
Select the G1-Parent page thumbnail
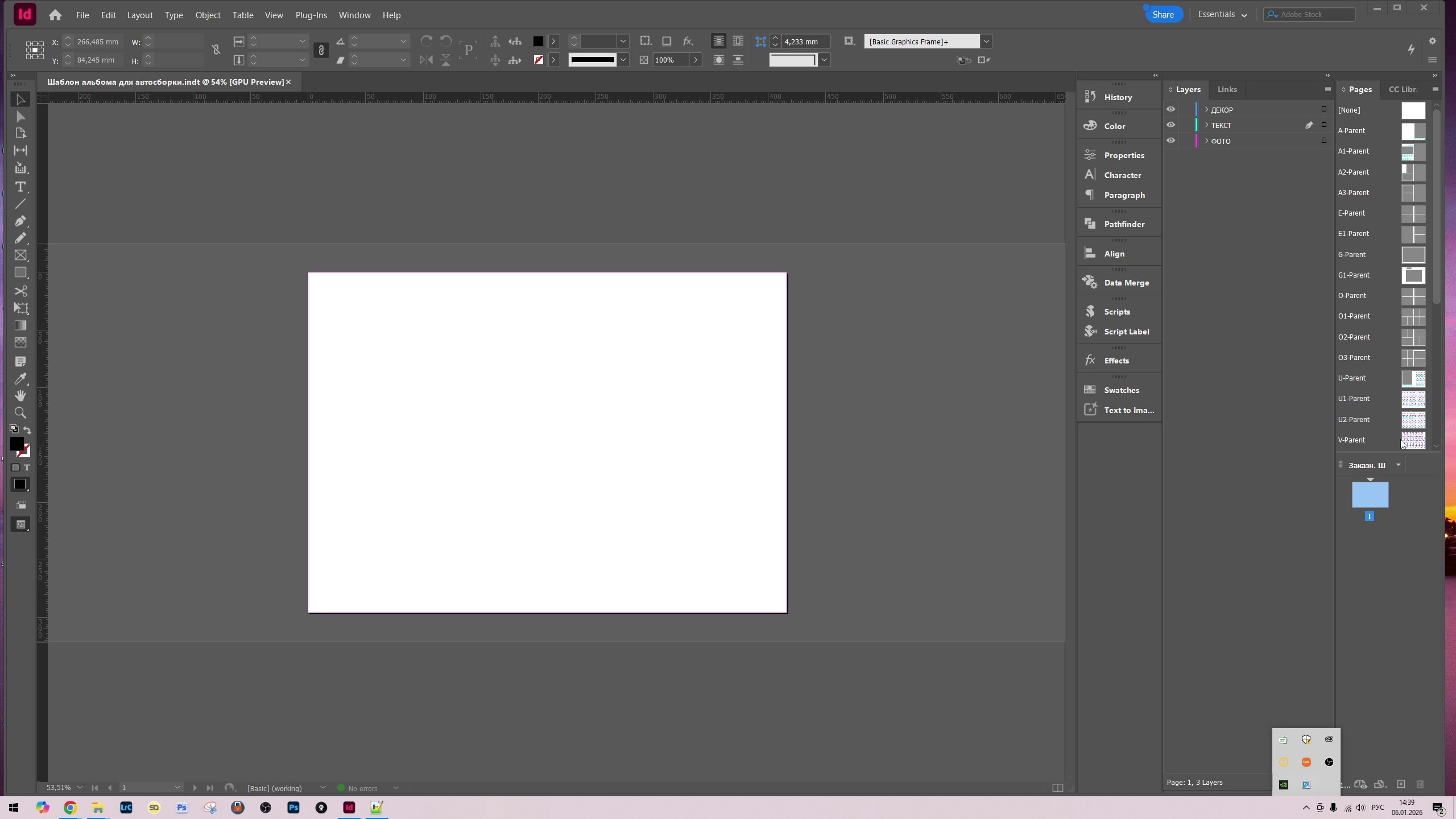click(x=1413, y=275)
